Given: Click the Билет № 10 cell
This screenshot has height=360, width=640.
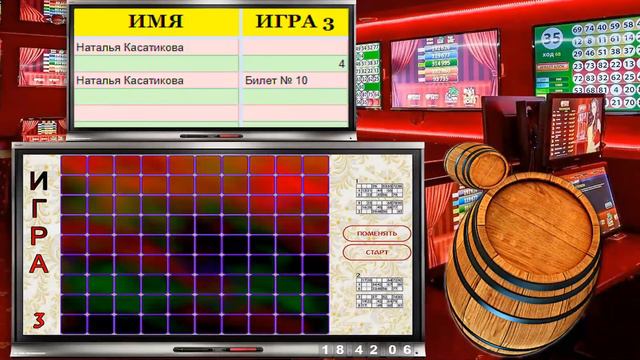Looking at the screenshot, I should point(295,80).
